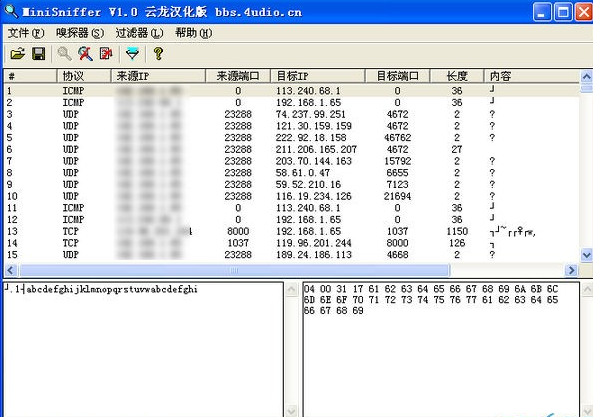
Task: Clear packet list using red arrow page icon
Action: coord(106,54)
